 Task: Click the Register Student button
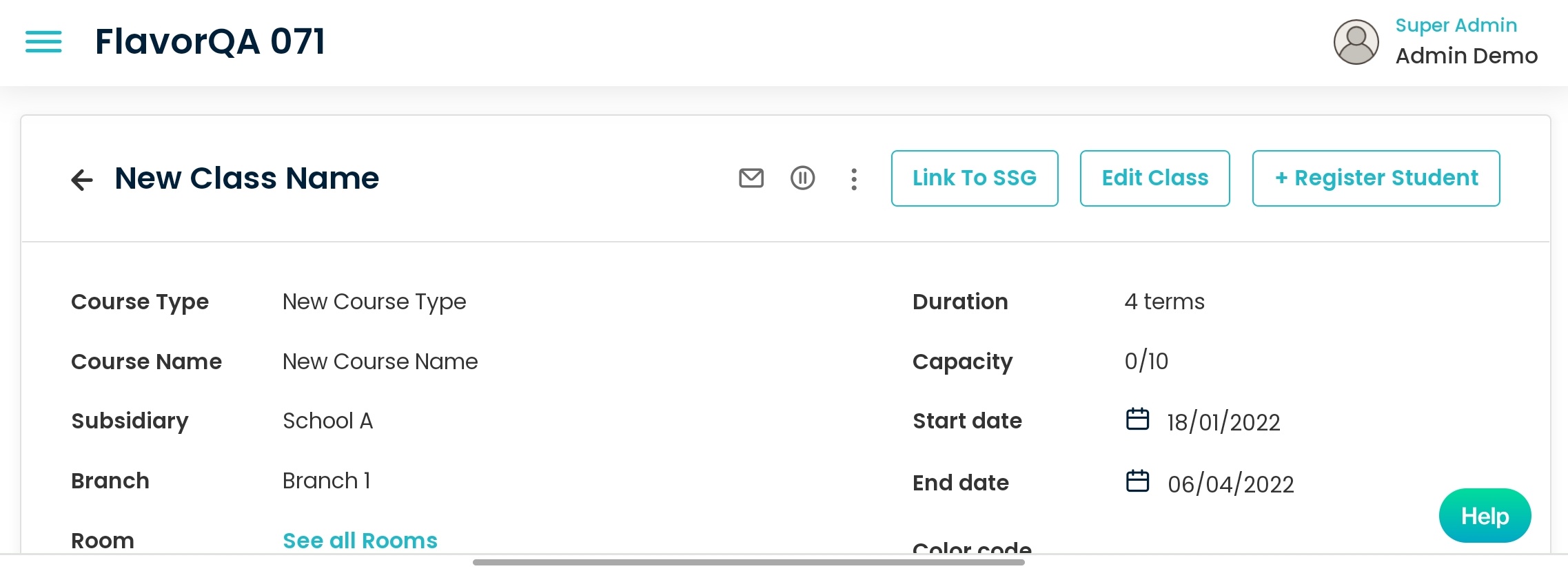pos(1376,178)
